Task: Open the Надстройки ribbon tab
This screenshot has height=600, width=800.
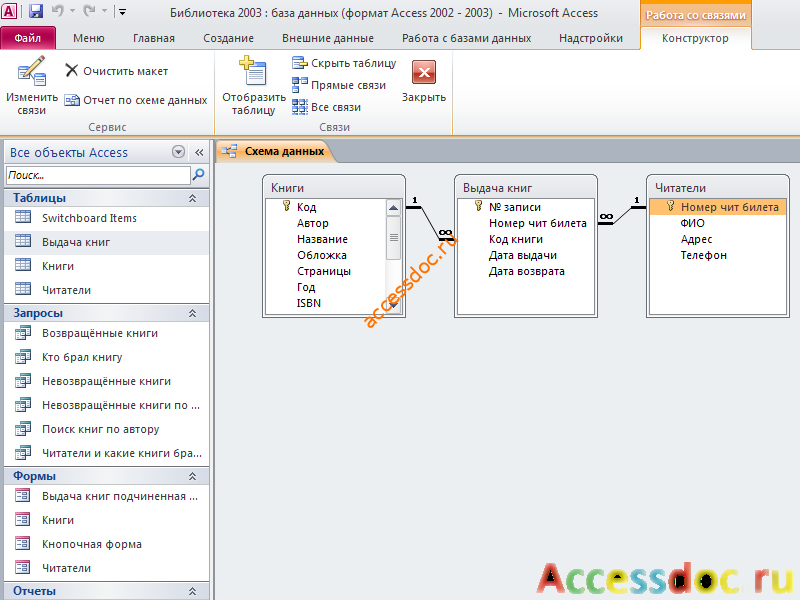Action: (x=591, y=38)
